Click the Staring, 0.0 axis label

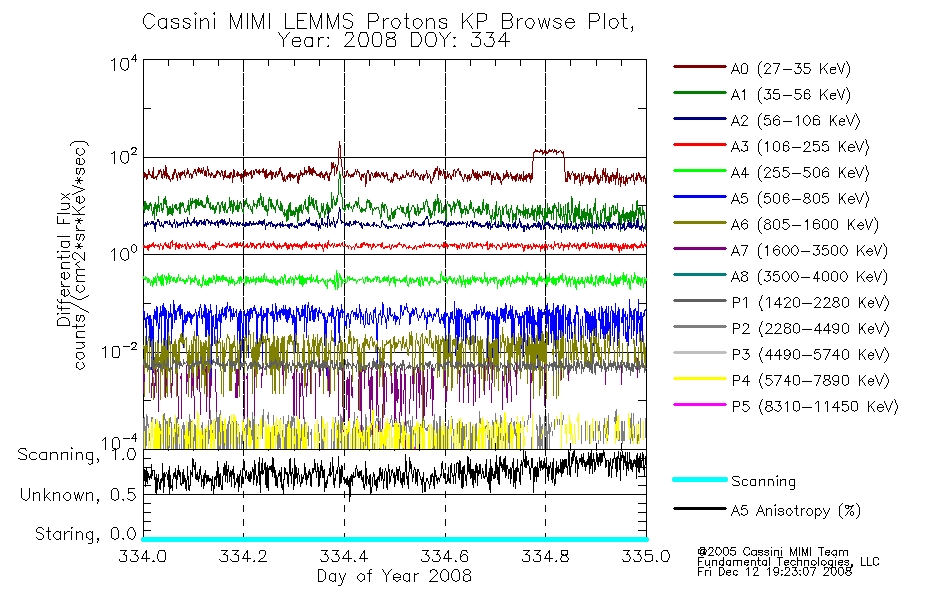click(85, 534)
